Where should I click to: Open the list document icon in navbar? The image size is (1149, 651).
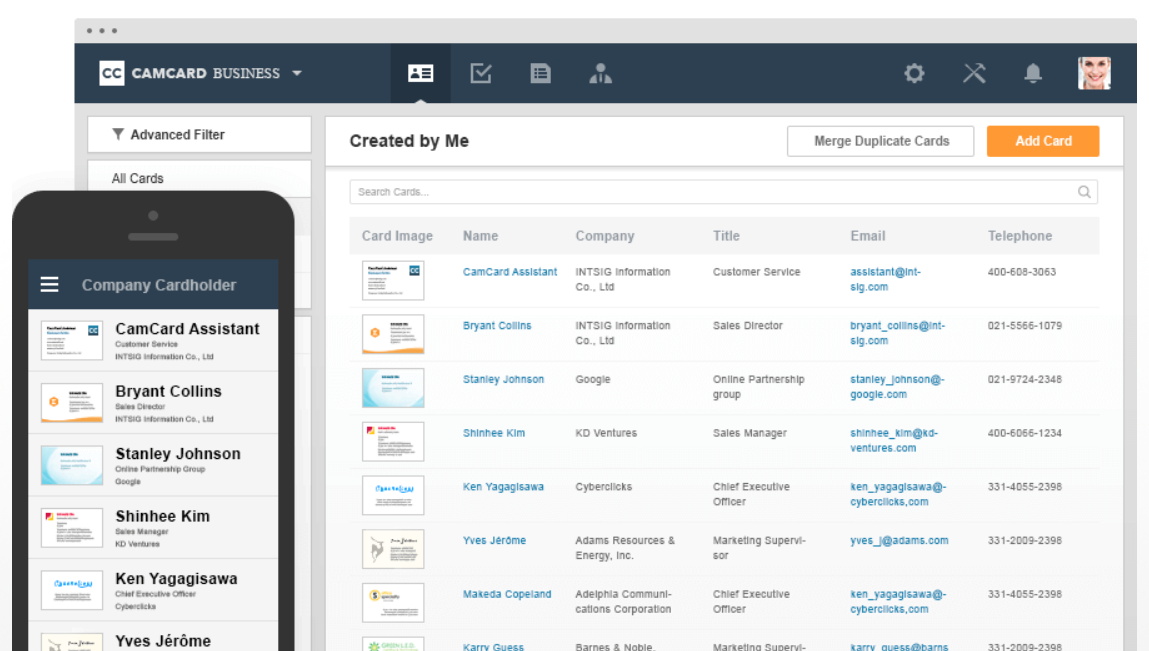541,73
